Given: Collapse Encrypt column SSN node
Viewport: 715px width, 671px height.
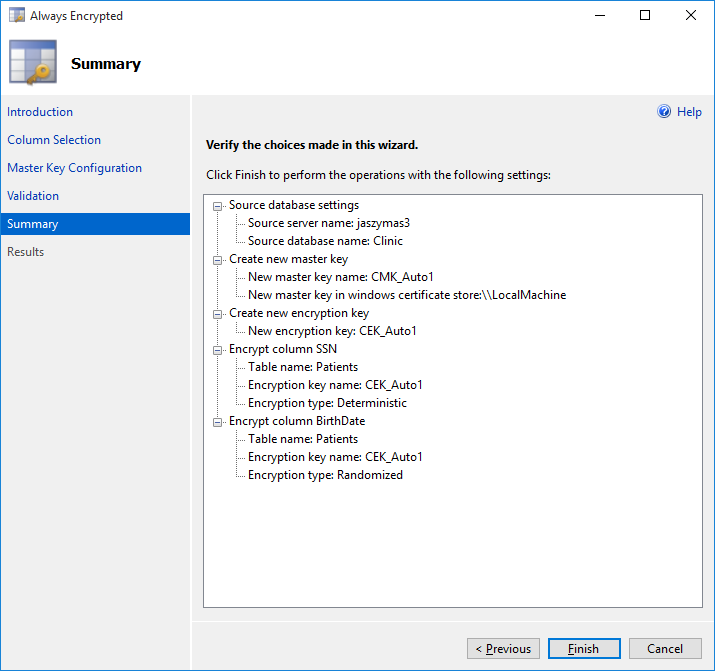Looking at the screenshot, I should point(218,350).
